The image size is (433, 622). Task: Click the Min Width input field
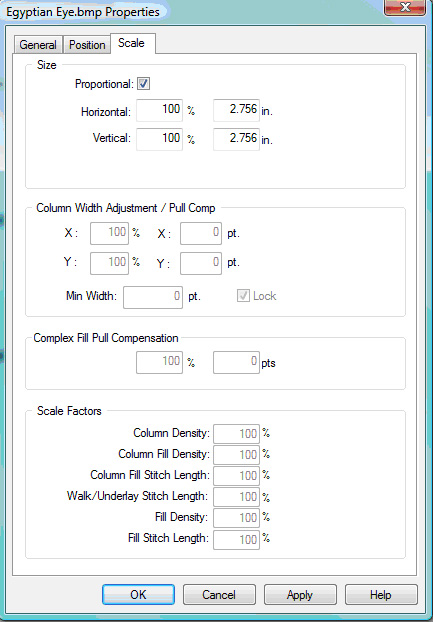tap(153, 297)
